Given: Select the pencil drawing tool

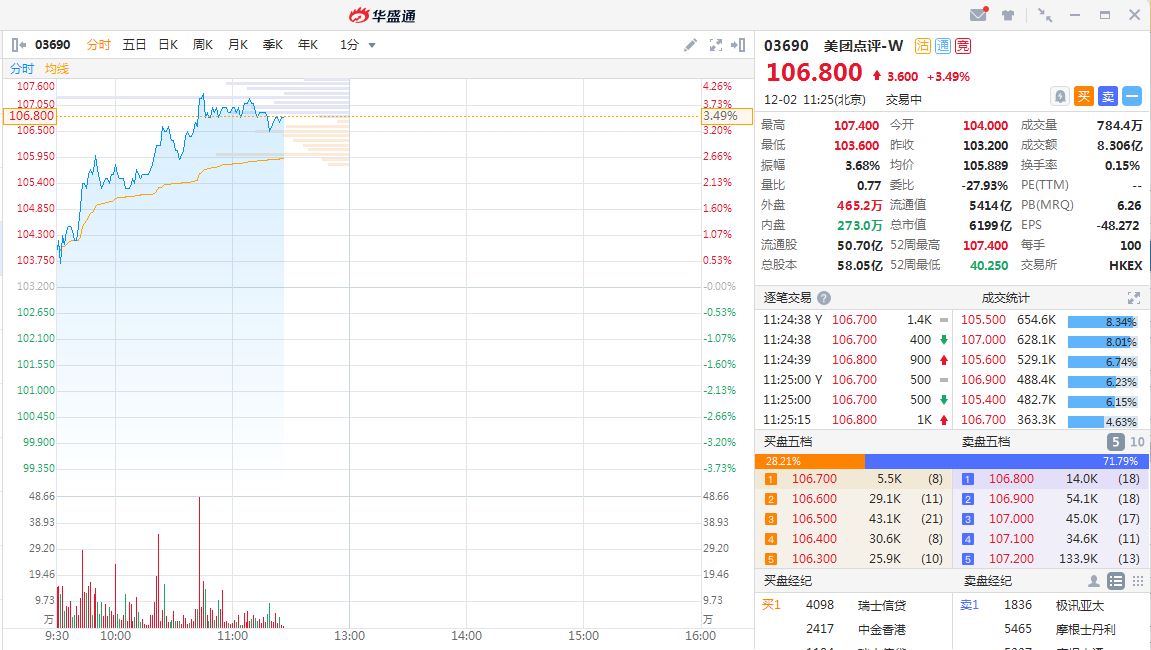Looking at the screenshot, I should click(x=690, y=45).
